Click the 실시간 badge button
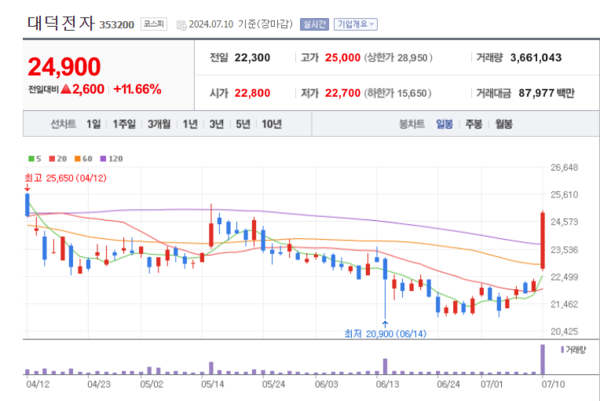Screen dimensions: 600x401 (x=314, y=24)
